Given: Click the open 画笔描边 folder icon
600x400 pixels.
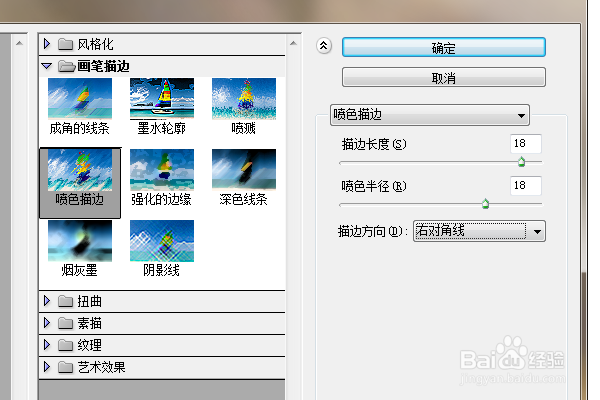Looking at the screenshot, I should pyautogui.click(x=67, y=67).
